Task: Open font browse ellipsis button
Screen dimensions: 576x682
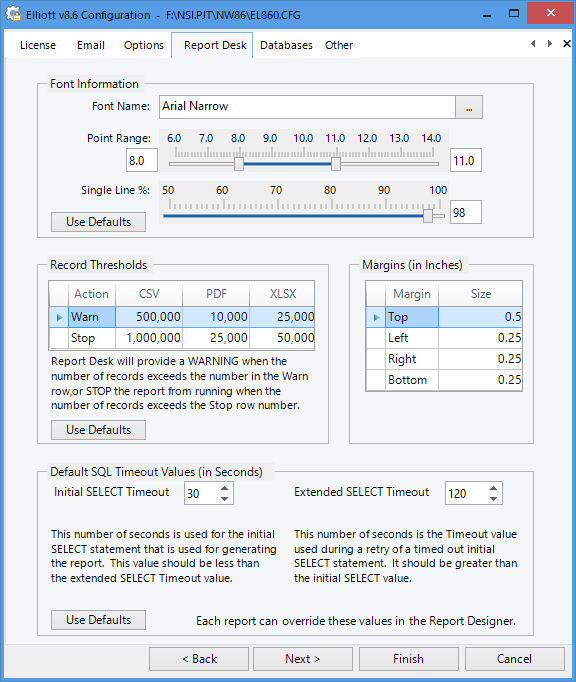Action: (469, 107)
